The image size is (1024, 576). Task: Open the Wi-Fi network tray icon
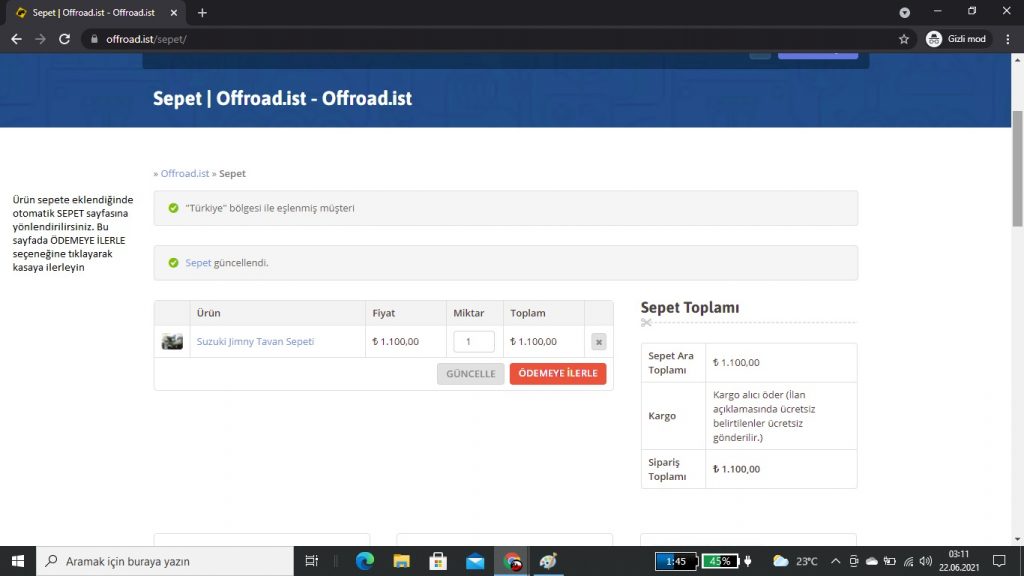(908, 561)
